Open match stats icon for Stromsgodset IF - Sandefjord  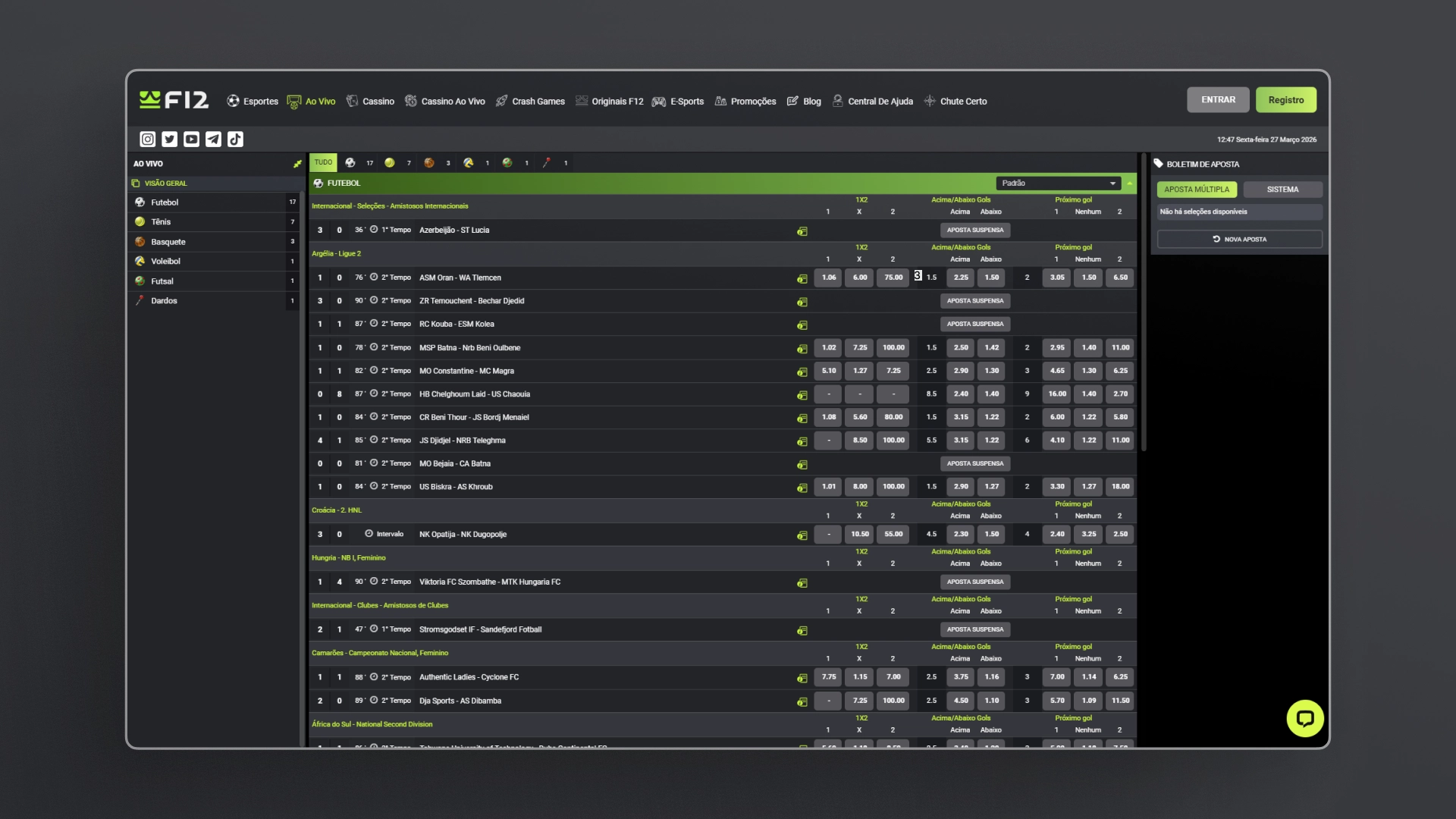tap(802, 631)
